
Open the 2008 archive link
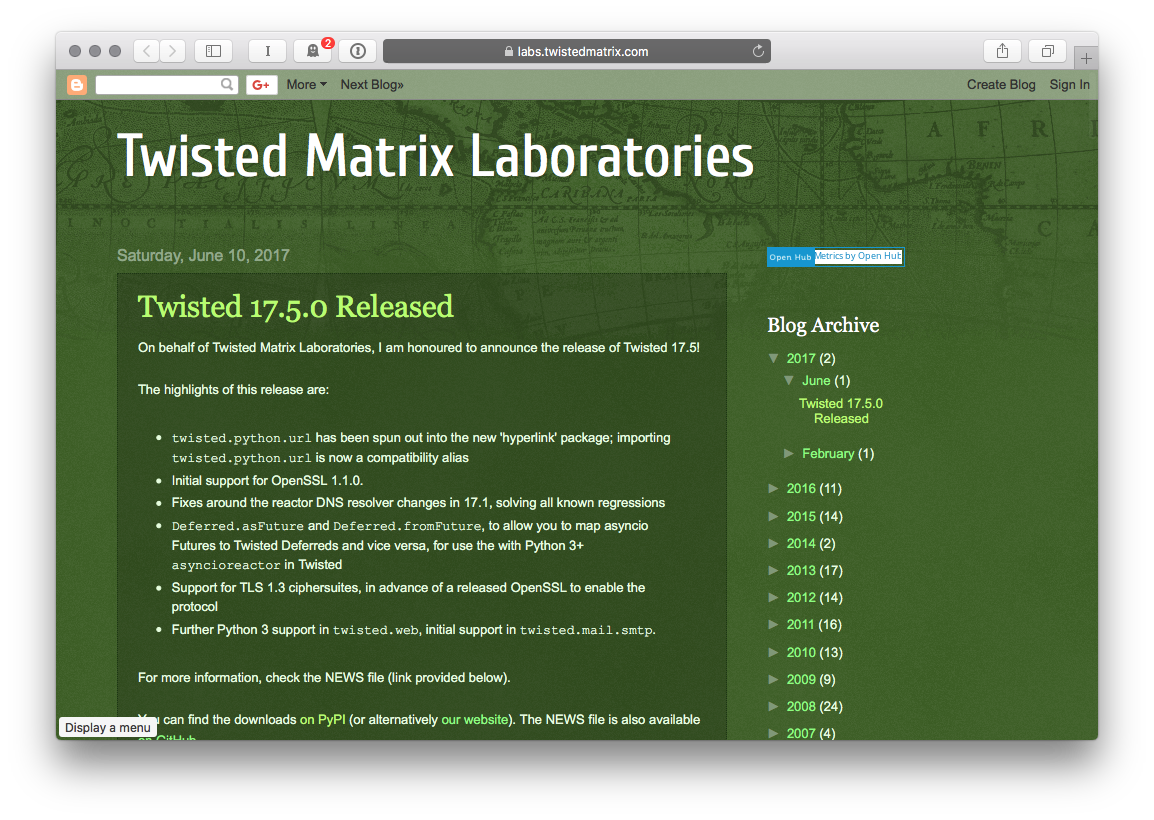pos(801,707)
